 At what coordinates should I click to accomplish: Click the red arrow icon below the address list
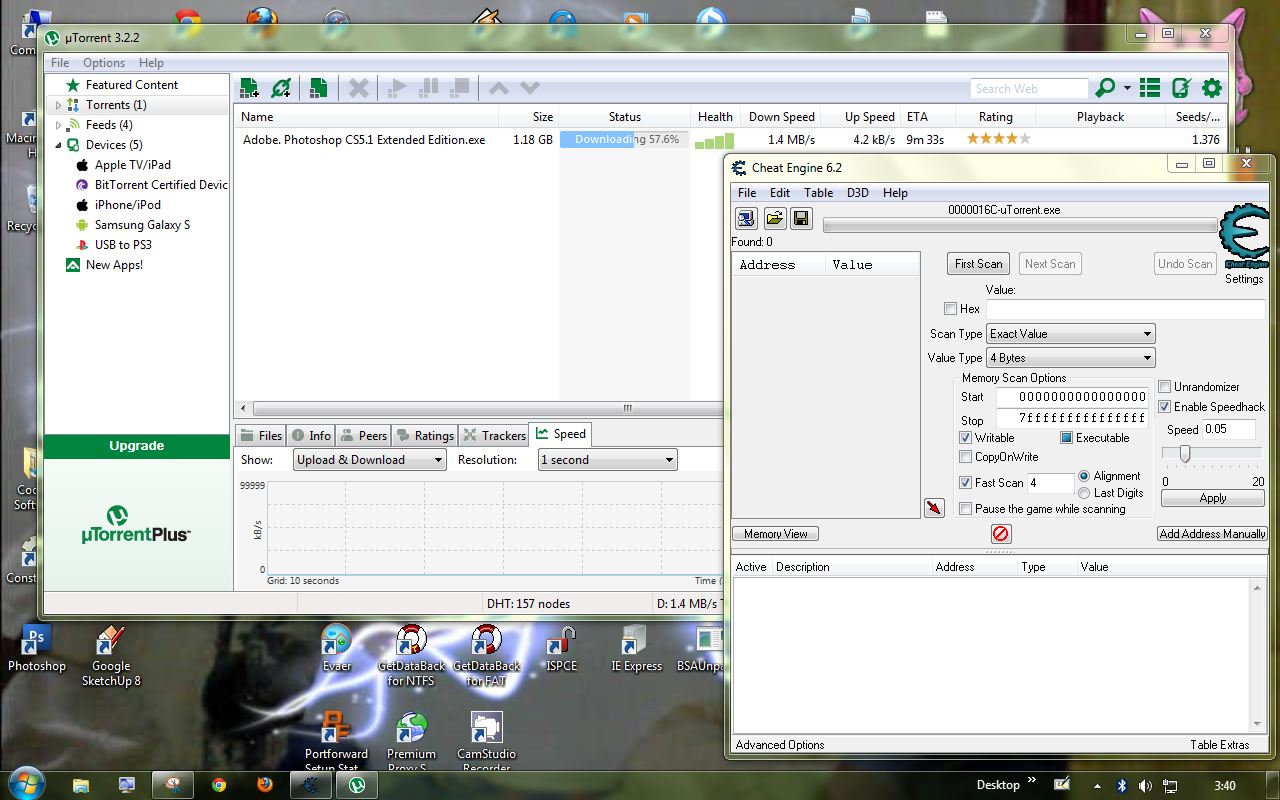[934, 508]
